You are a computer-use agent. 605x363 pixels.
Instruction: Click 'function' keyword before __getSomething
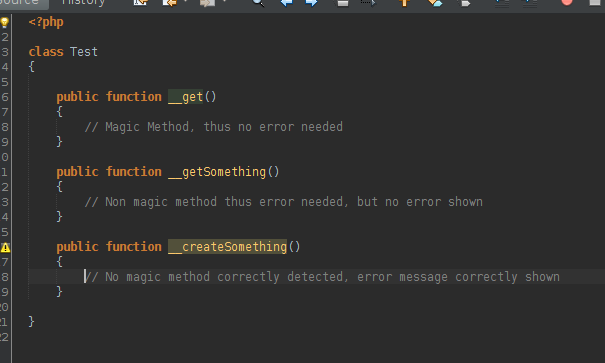click(x=134, y=172)
